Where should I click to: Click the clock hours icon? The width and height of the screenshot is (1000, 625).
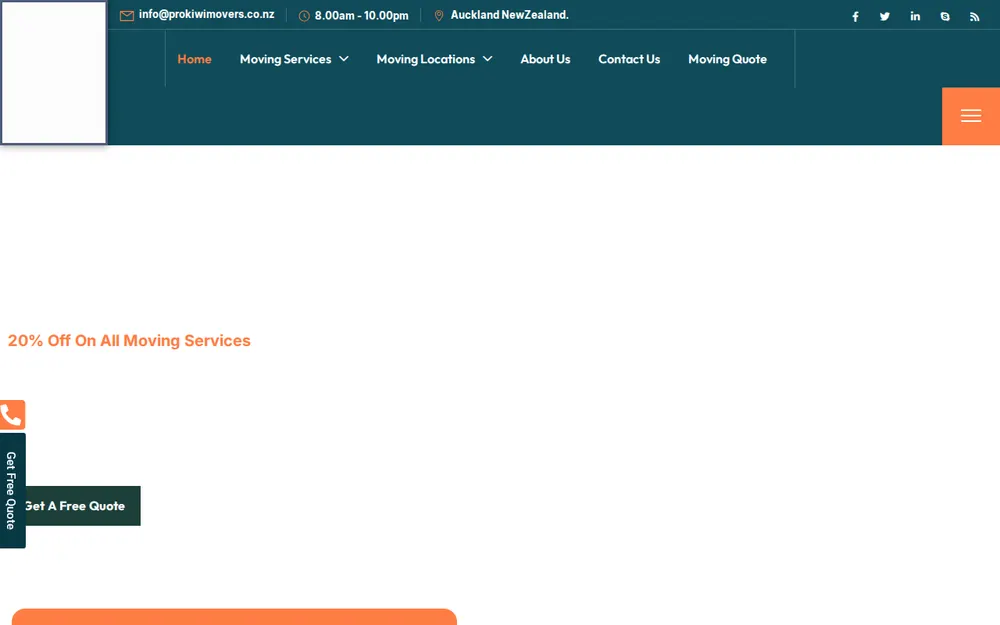[x=304, y=16]
